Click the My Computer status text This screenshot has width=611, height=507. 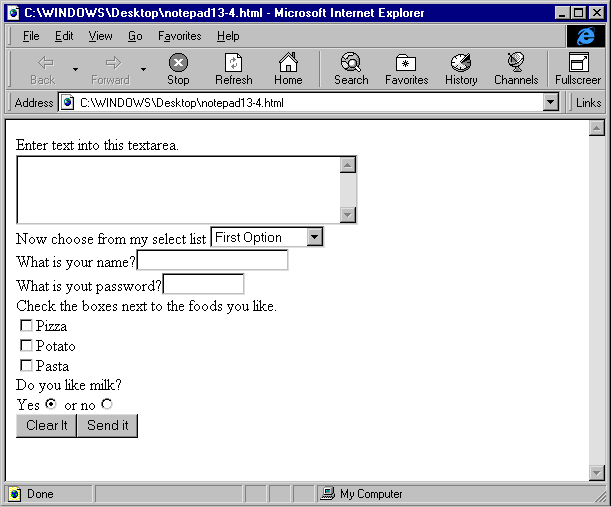371,494
